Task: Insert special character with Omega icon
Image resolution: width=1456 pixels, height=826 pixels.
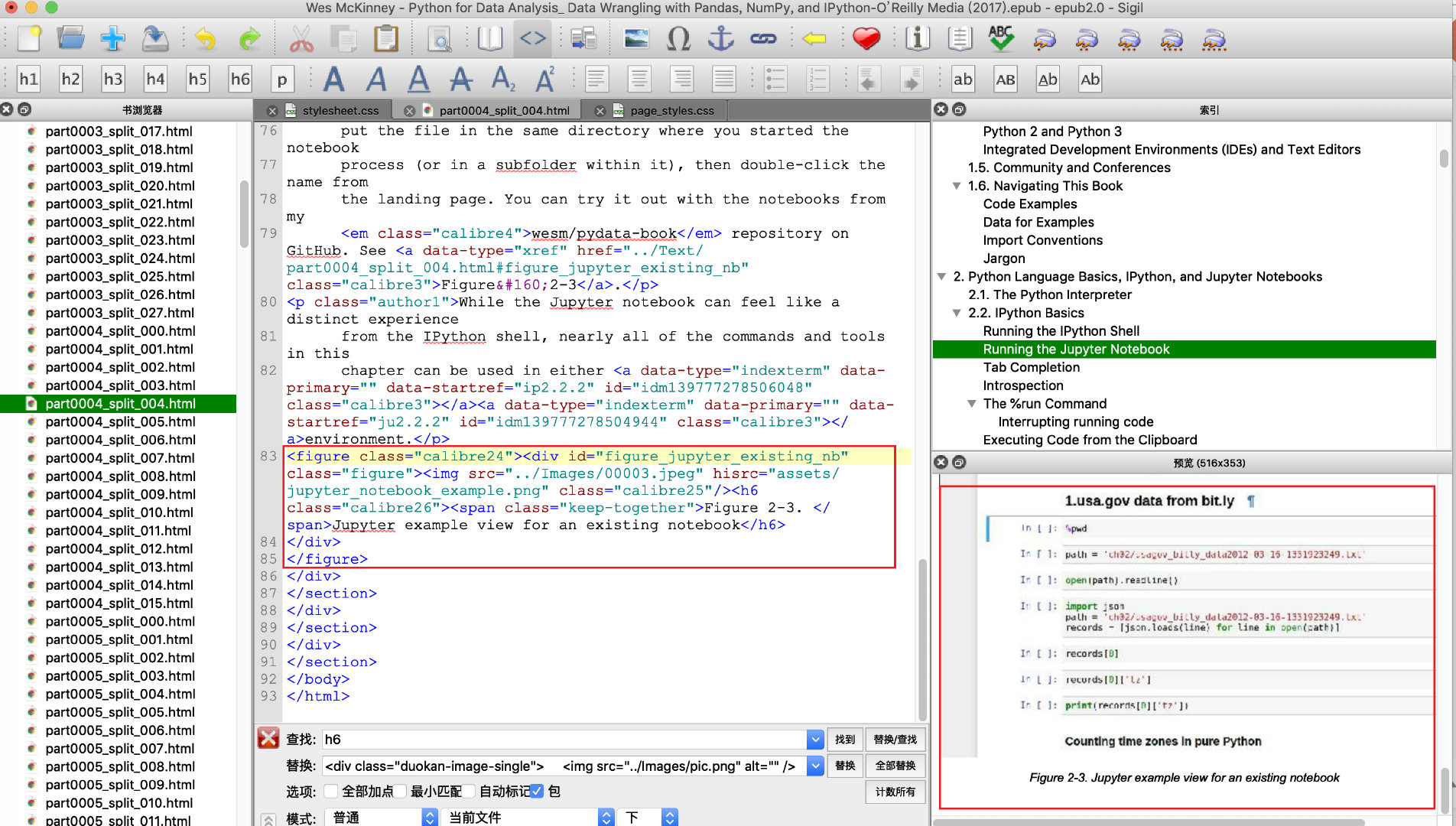Action: (678, 38)
